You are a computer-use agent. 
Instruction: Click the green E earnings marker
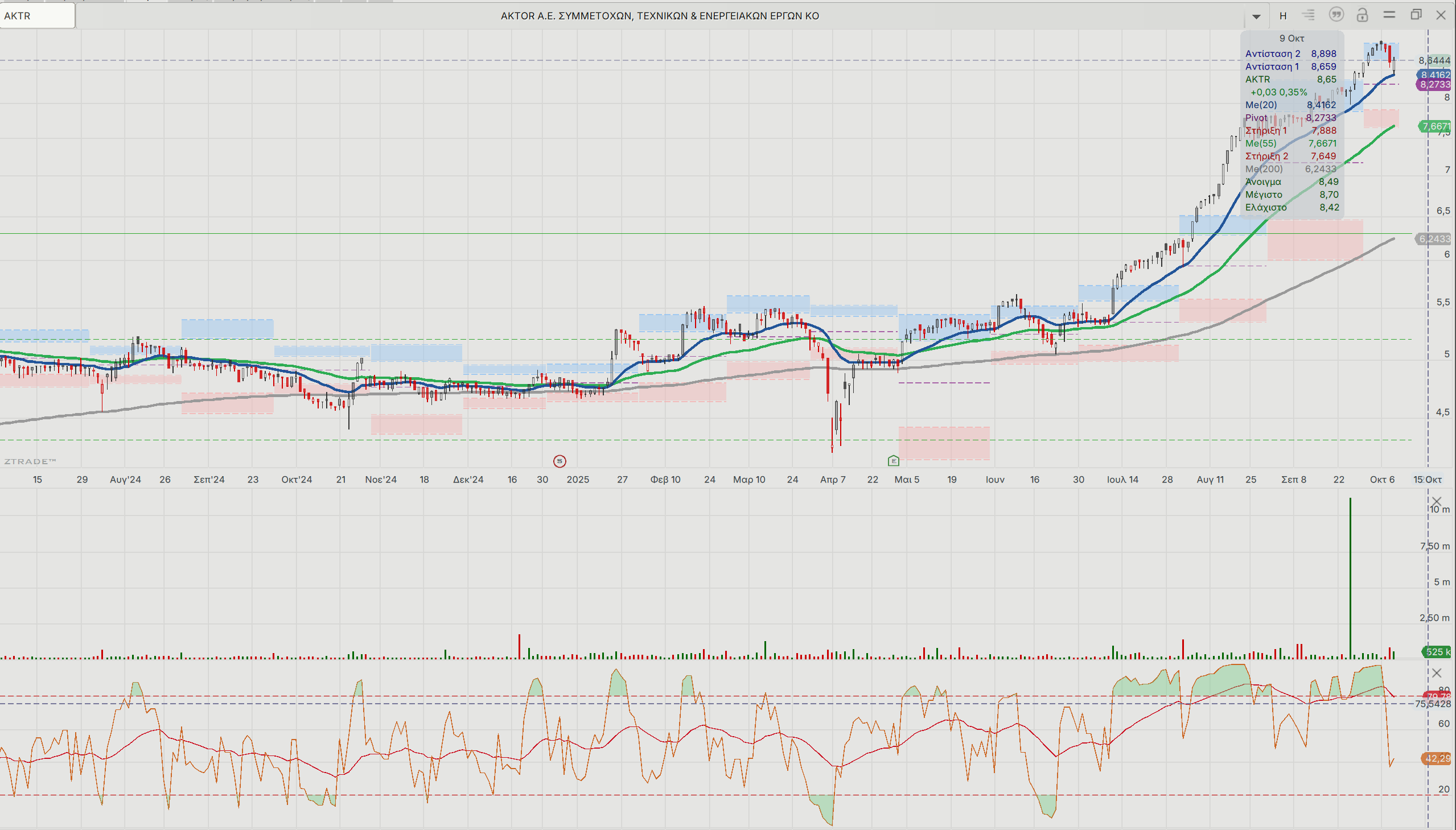click(893, 461)
